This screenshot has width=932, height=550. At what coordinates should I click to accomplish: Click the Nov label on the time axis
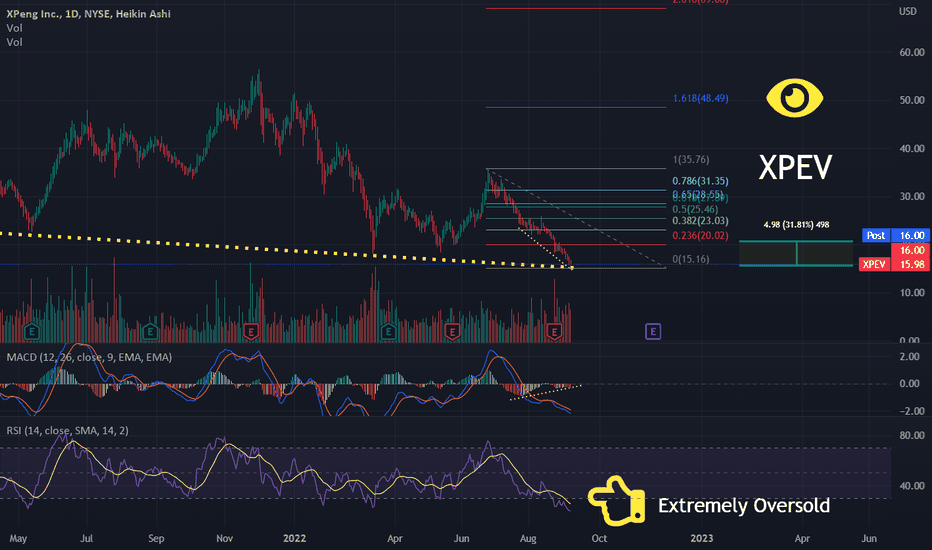point(224,538)
